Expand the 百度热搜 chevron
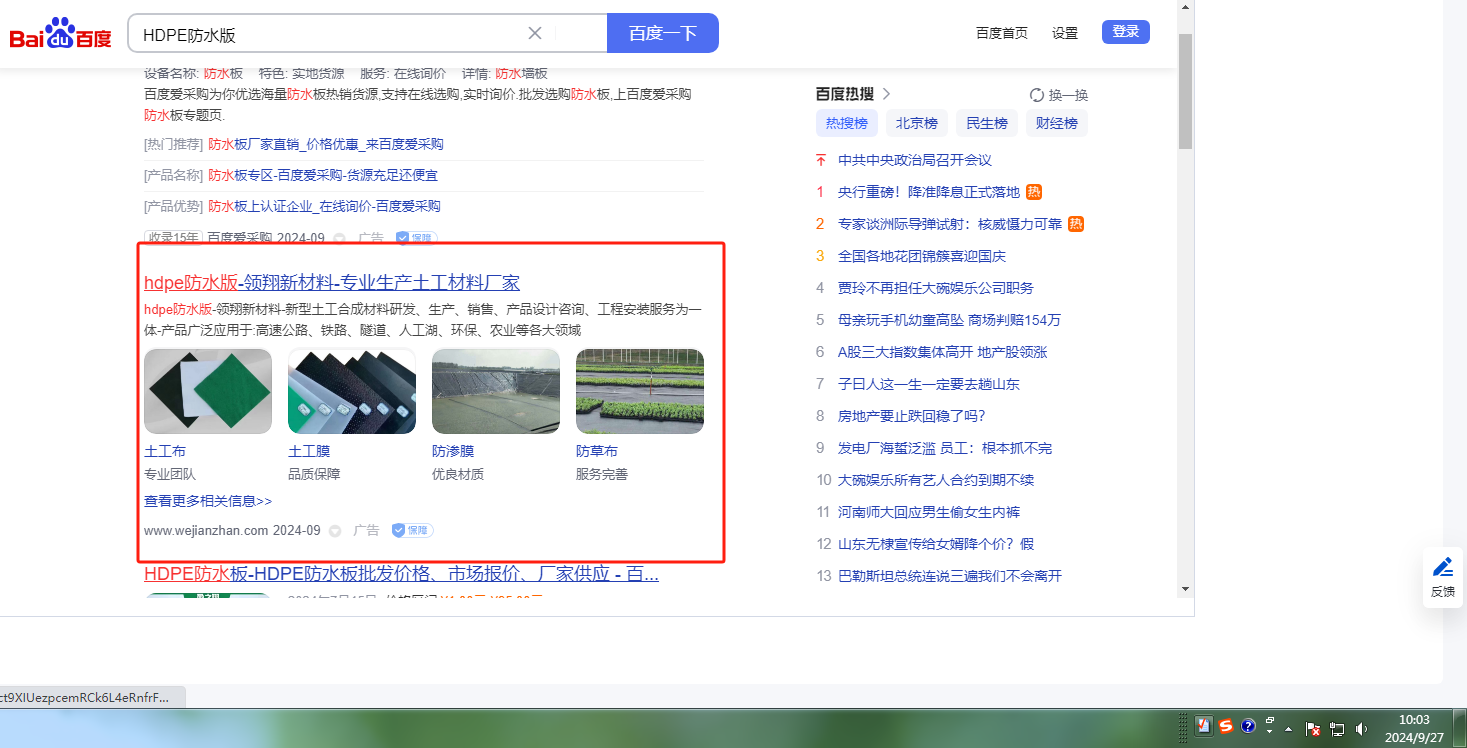Viewport: 1467px width, 748px height. pos(886,94)
